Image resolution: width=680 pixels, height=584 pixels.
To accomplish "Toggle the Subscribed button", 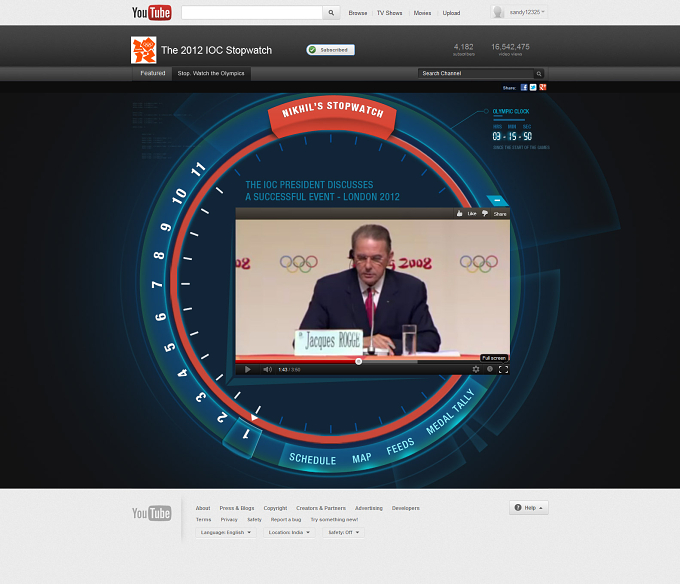I will [330, 50].
